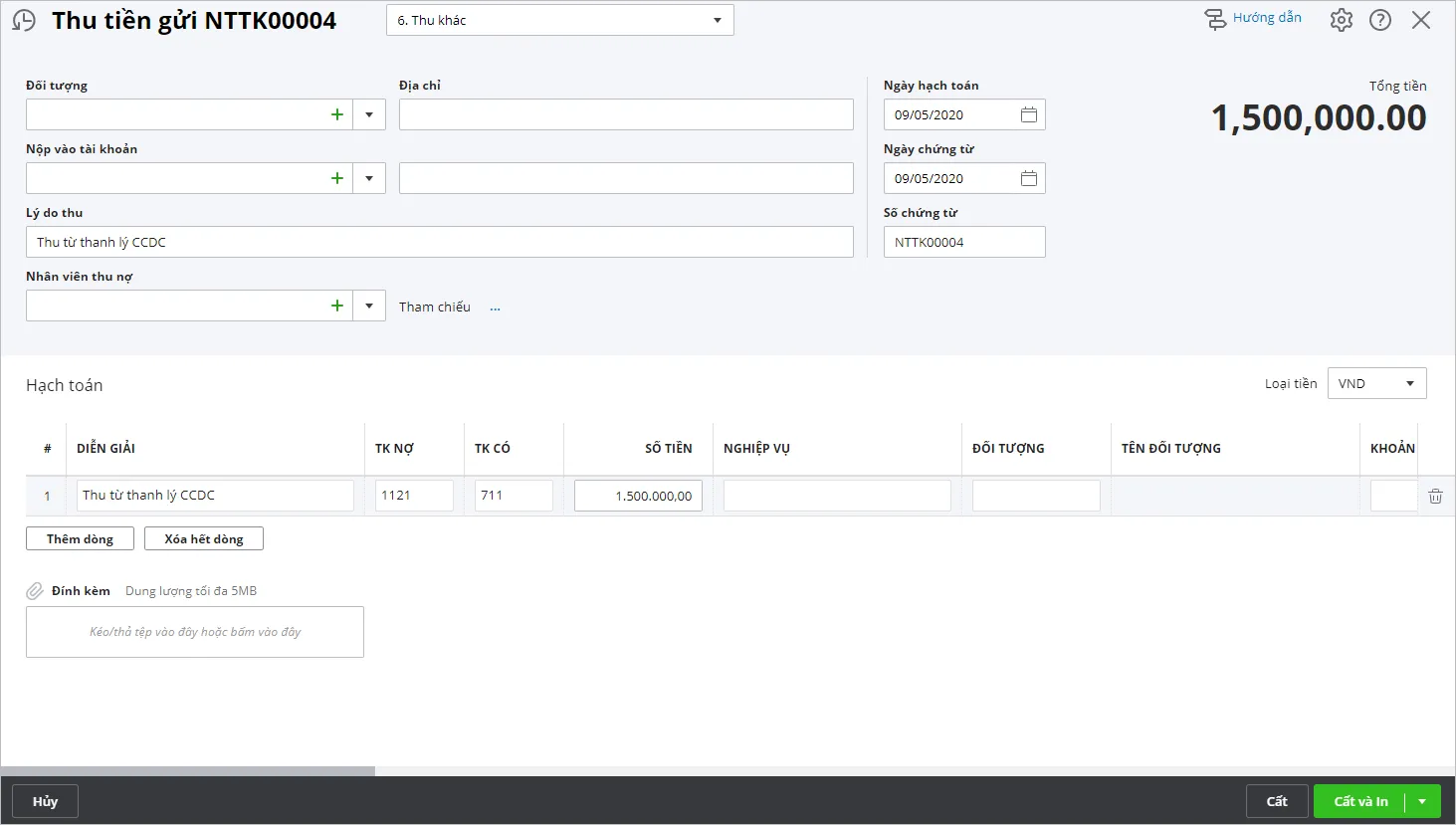Click the help question mark icon
The width and height of the screenshot is (1456, 825).
[1379, 20]
